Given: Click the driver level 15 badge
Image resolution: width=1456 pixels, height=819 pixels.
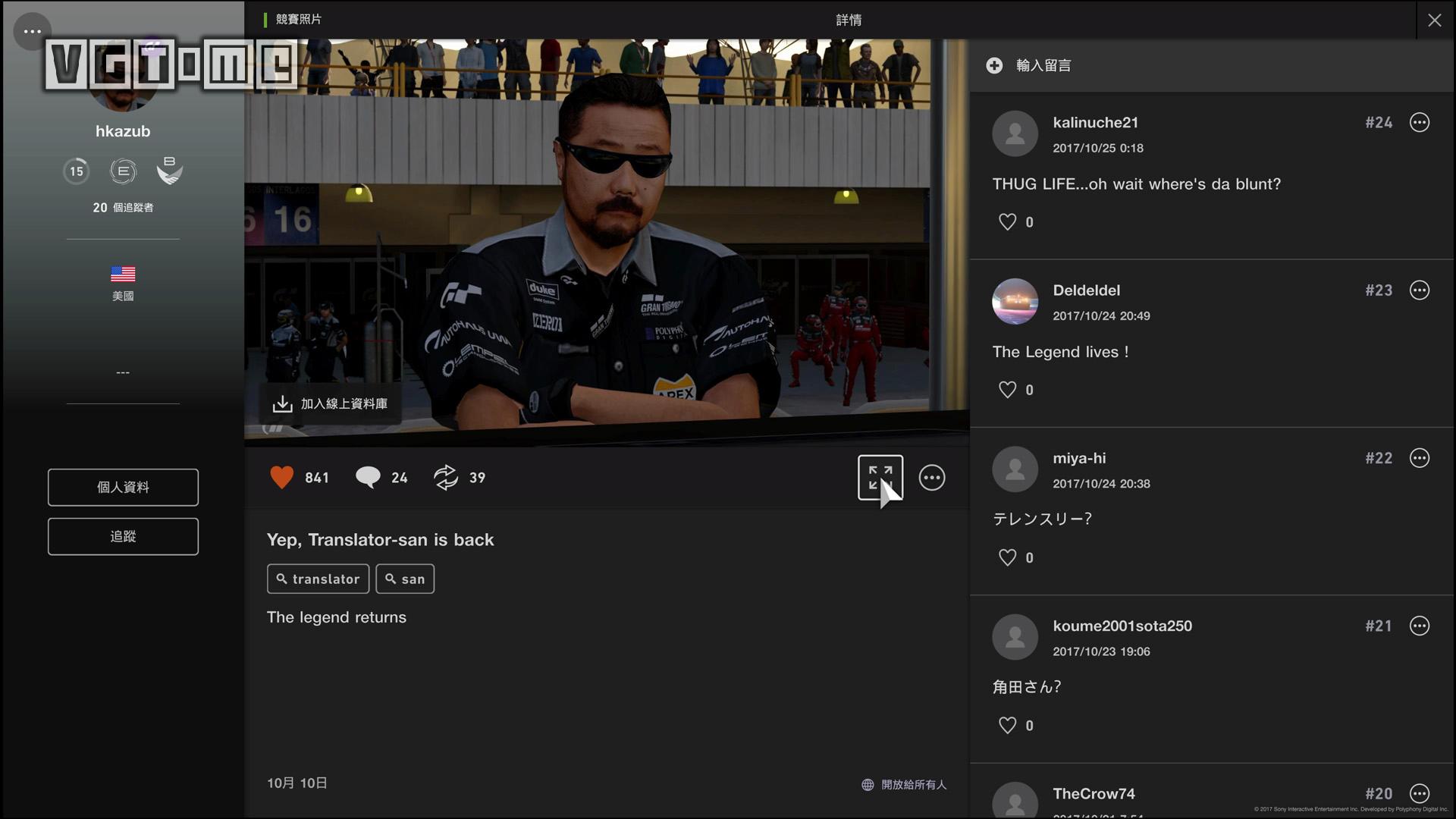Looking at the screenshot, I should (x=77, y=171).
